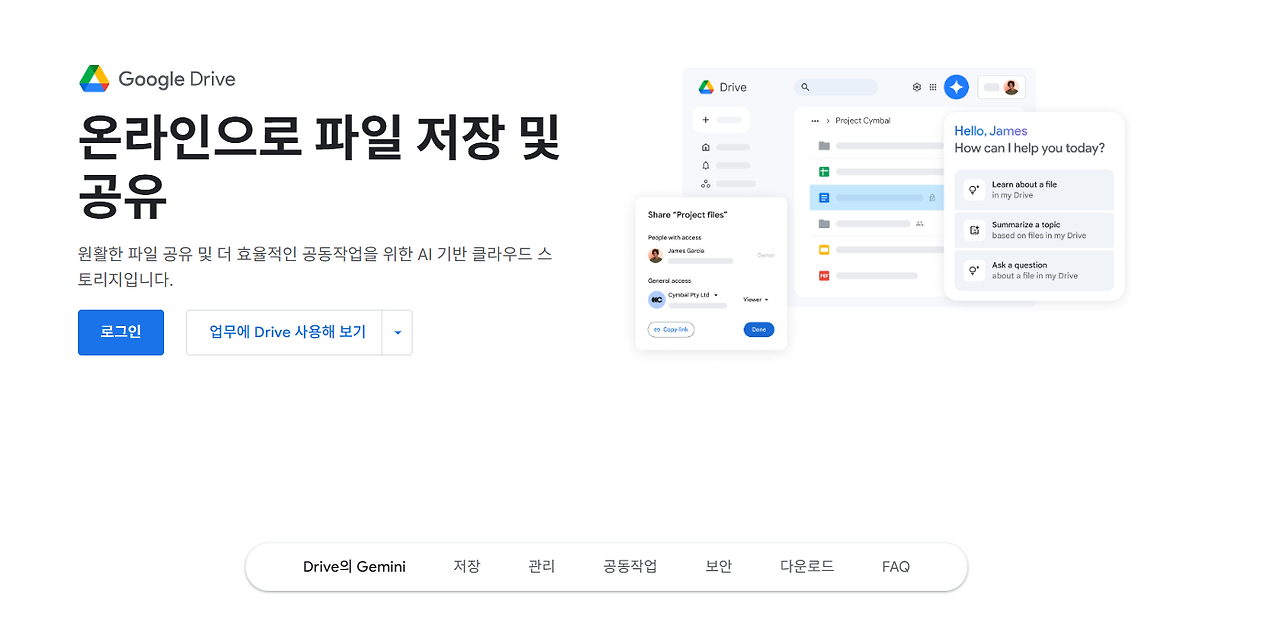Screen dimensions: 1280x634
Task: Click the plus New button in sidebar
Action: point(721,120)
